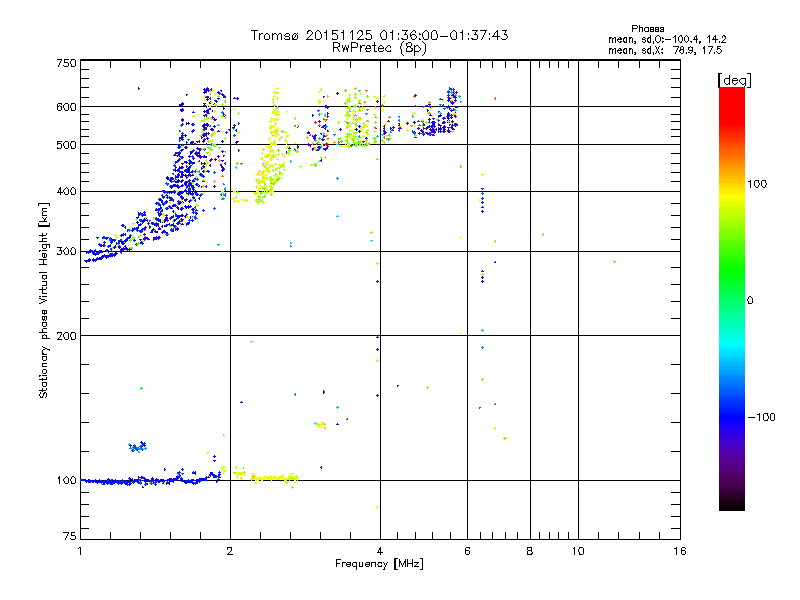Viewport: 800px width, 600px height.
Task: Click colorbar tick label "100"
Action: coord(757,184)
